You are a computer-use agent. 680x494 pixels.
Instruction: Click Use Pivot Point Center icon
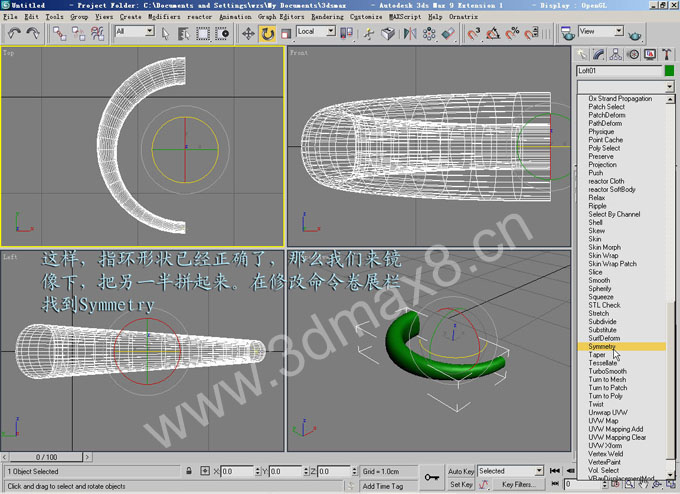click(x=347, y=33)
